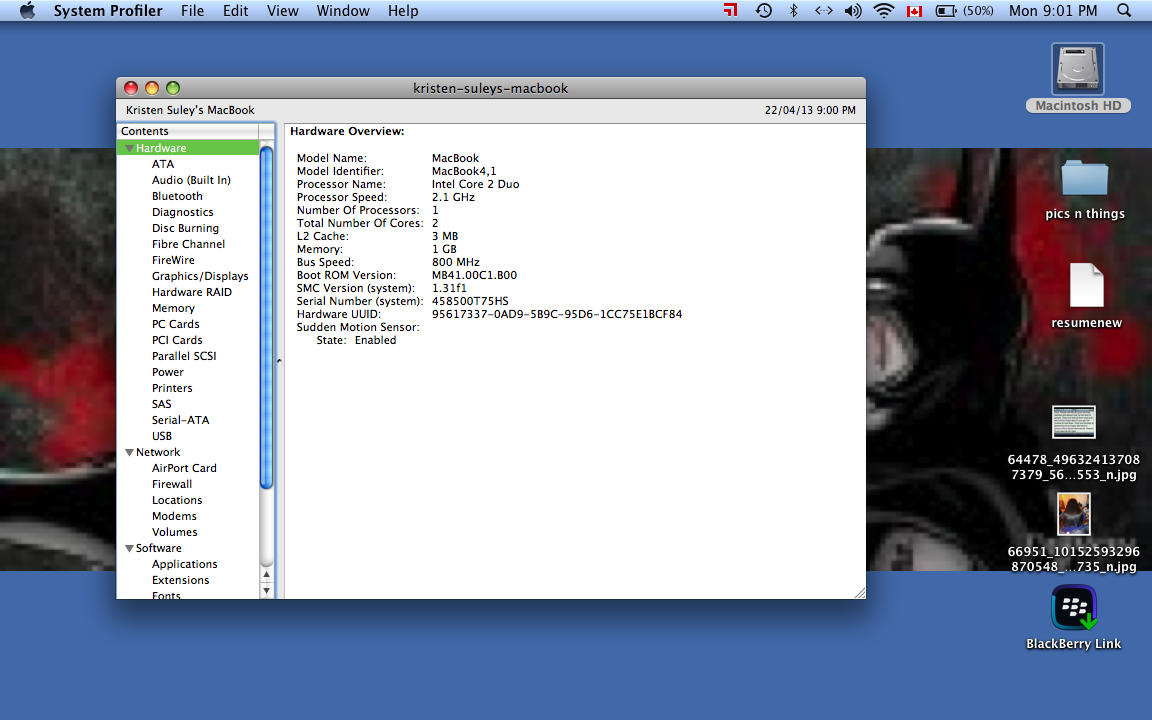Select AirPort Card under Network
This screenshot has height=720, width=1152.
(x=184, y=469)
